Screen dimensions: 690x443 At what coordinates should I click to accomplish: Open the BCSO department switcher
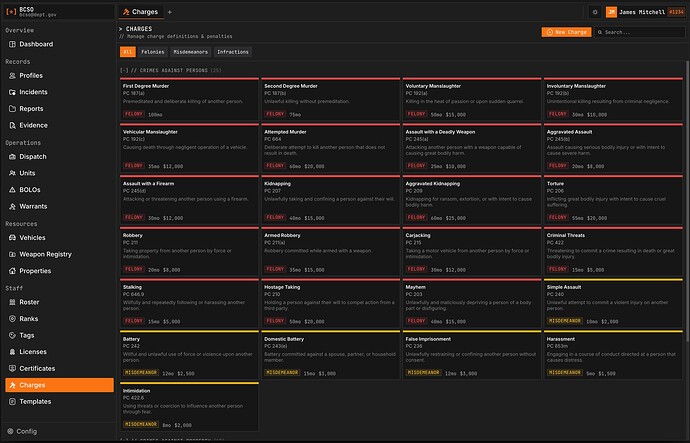(x=58, y=12)
